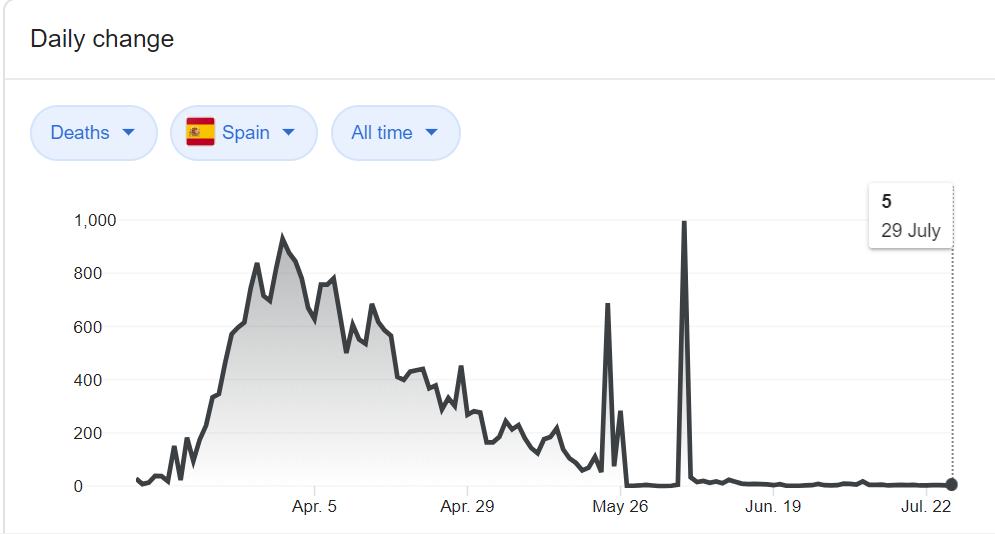Click the 1,000 y-axis label
Image resolution: width=995 pixels, height=534 pixels.
click(x=95, y=220)
